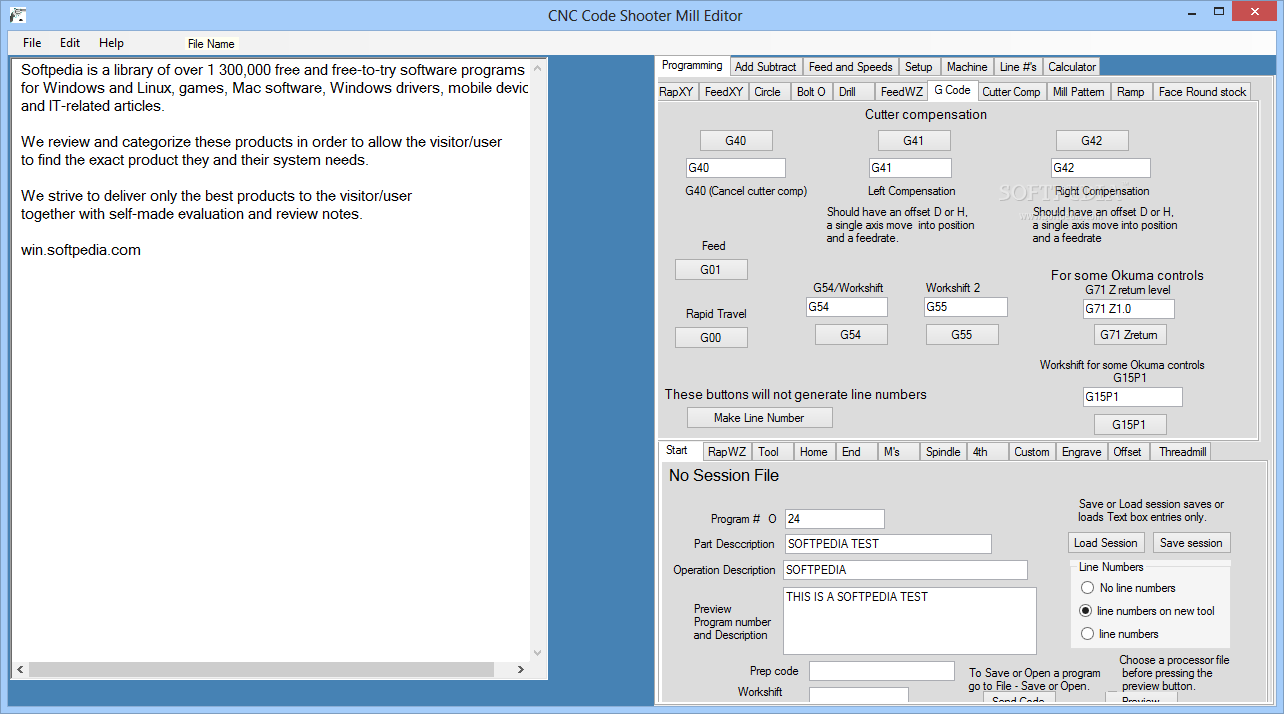Select the Bolt O tab
This screenshot has width=1284, height=714.
coord(811,92)
